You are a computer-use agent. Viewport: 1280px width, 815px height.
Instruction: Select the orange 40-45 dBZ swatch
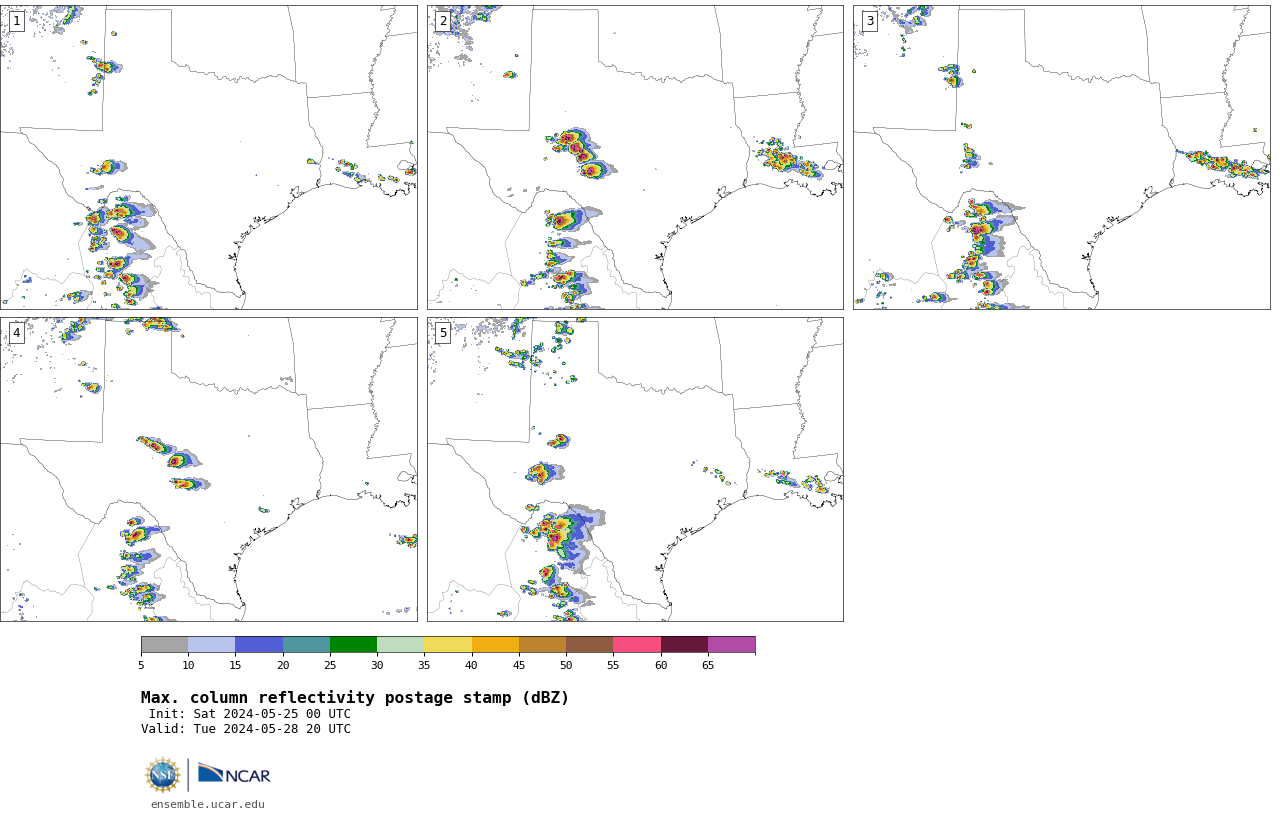coord(495,644)
